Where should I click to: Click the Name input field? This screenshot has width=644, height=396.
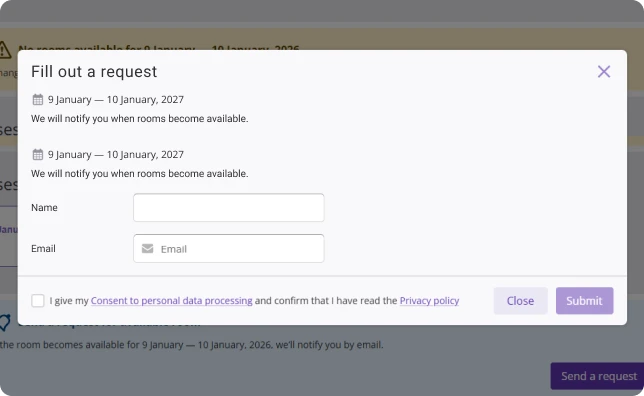(x=229, y=207)
